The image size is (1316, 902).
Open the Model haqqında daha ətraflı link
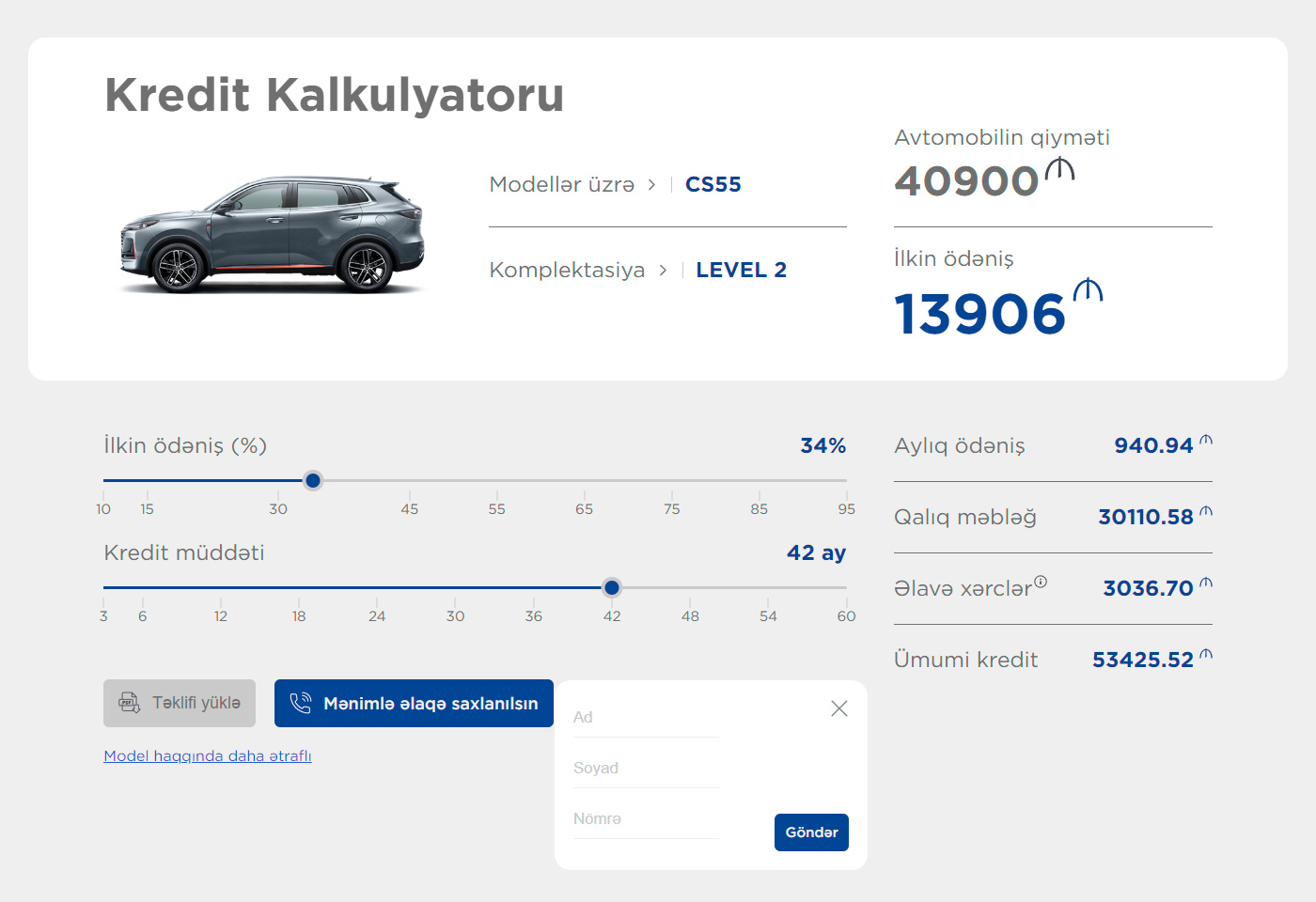coord(208,755)
